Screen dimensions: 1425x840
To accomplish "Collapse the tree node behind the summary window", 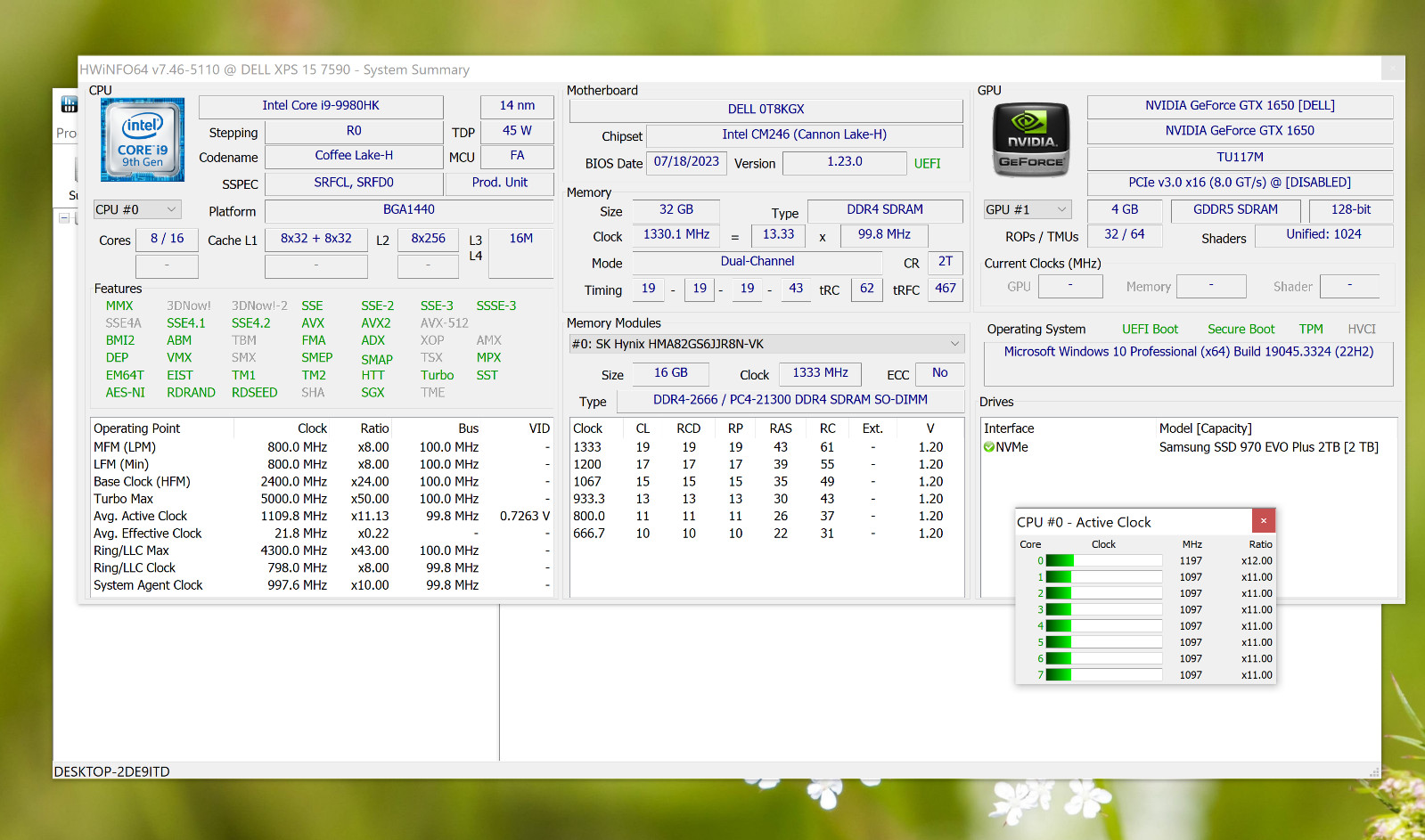I will 64,217.
